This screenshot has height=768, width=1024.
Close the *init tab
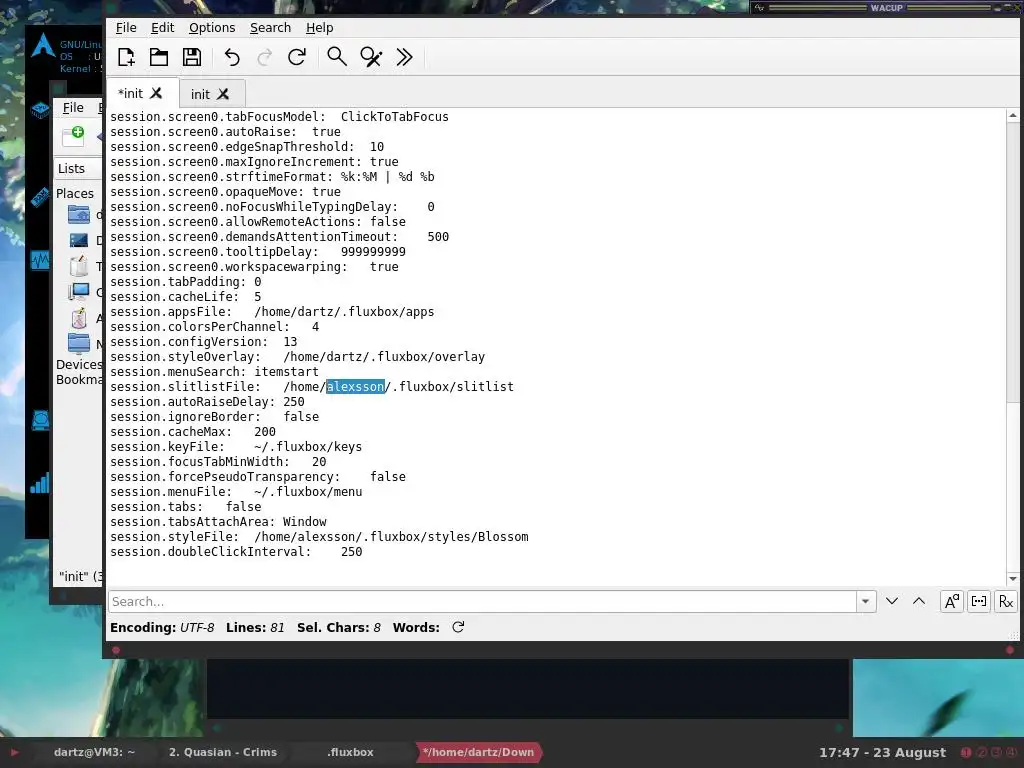pyautogui.click(x=156, y=93)
